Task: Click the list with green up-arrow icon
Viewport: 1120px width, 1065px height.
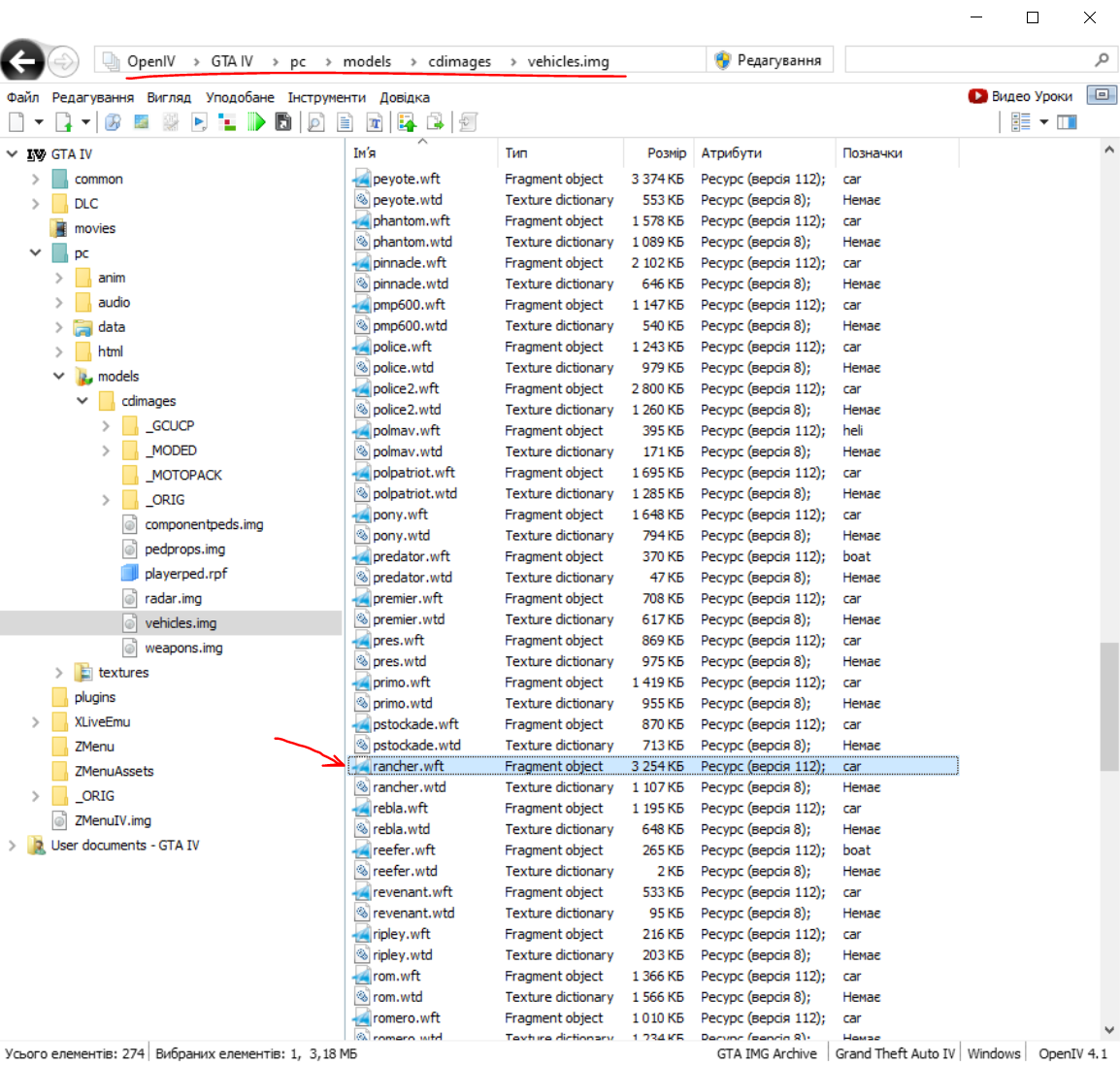Action: coord(407,122)
